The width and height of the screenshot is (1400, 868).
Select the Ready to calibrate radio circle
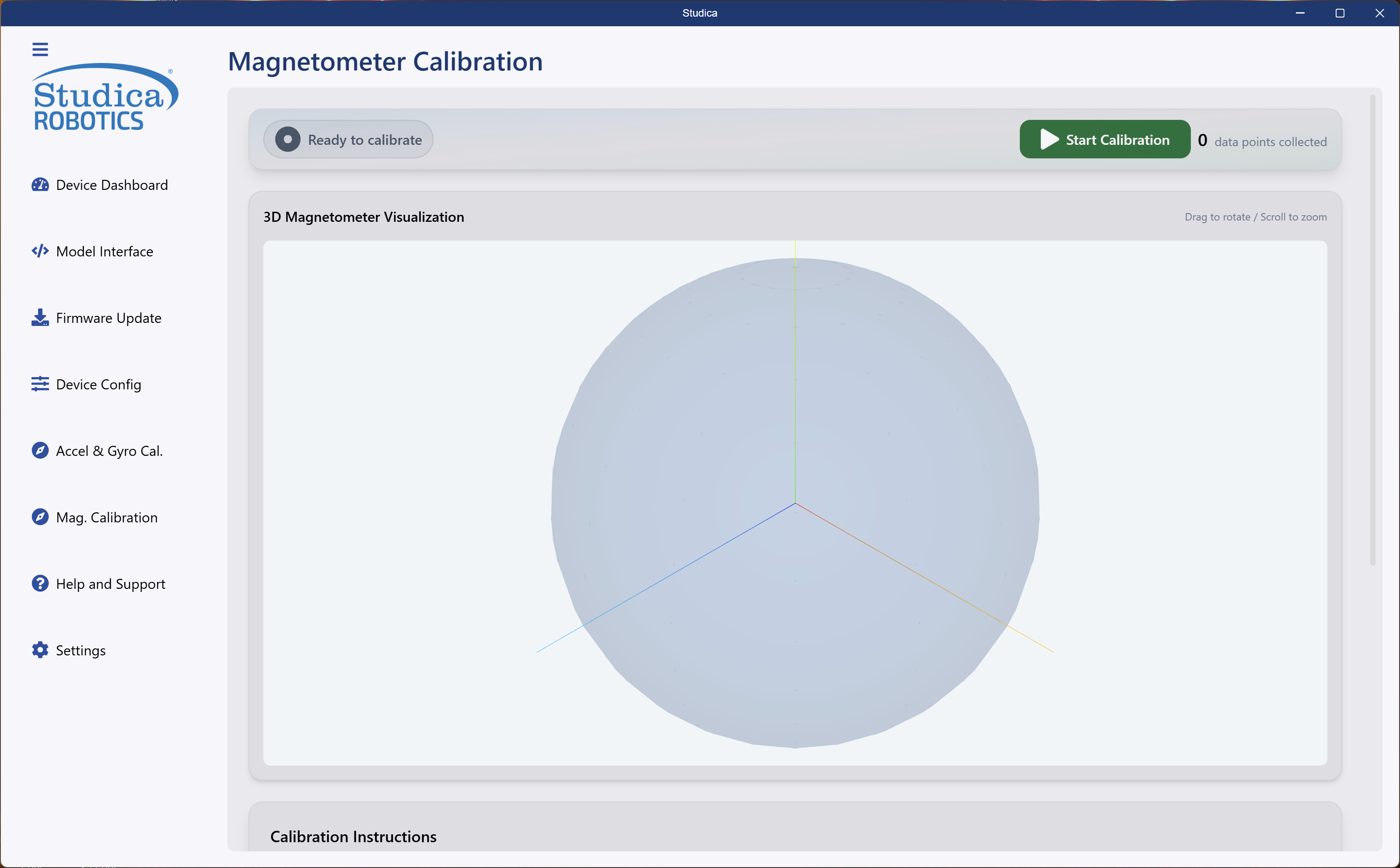[288, 139]
